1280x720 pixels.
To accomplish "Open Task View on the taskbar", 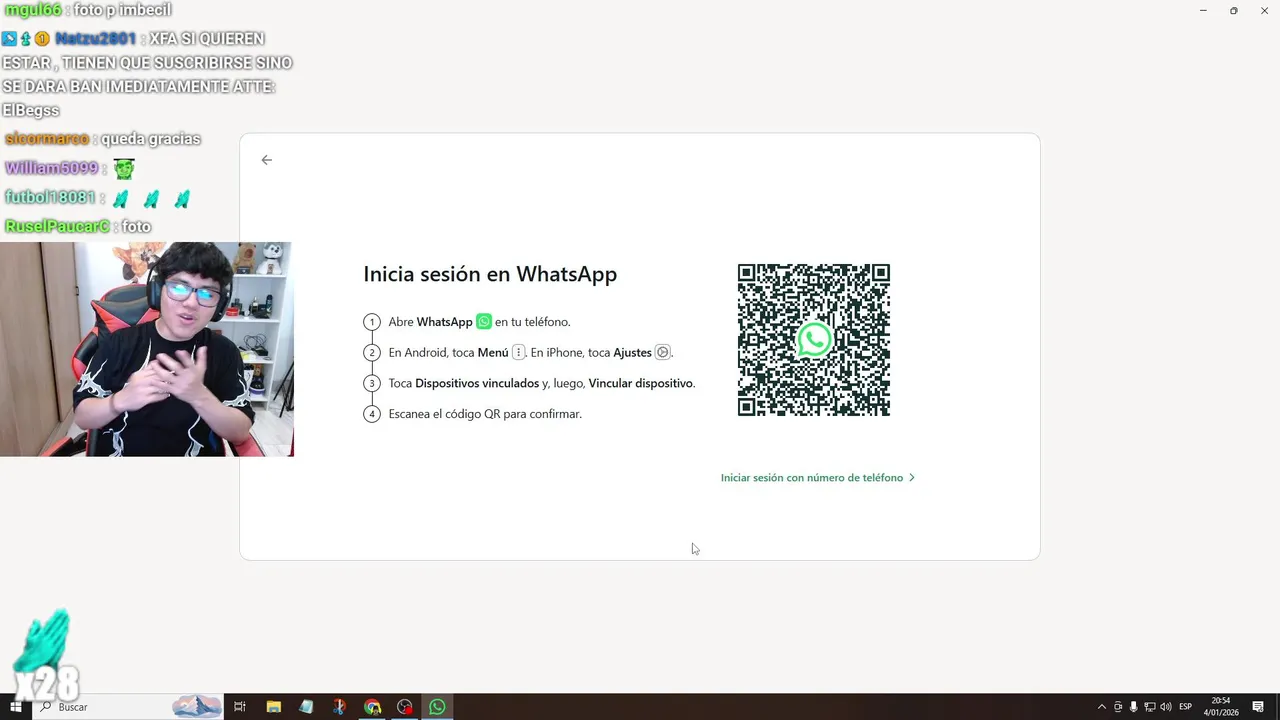I will tap(240, 707).
